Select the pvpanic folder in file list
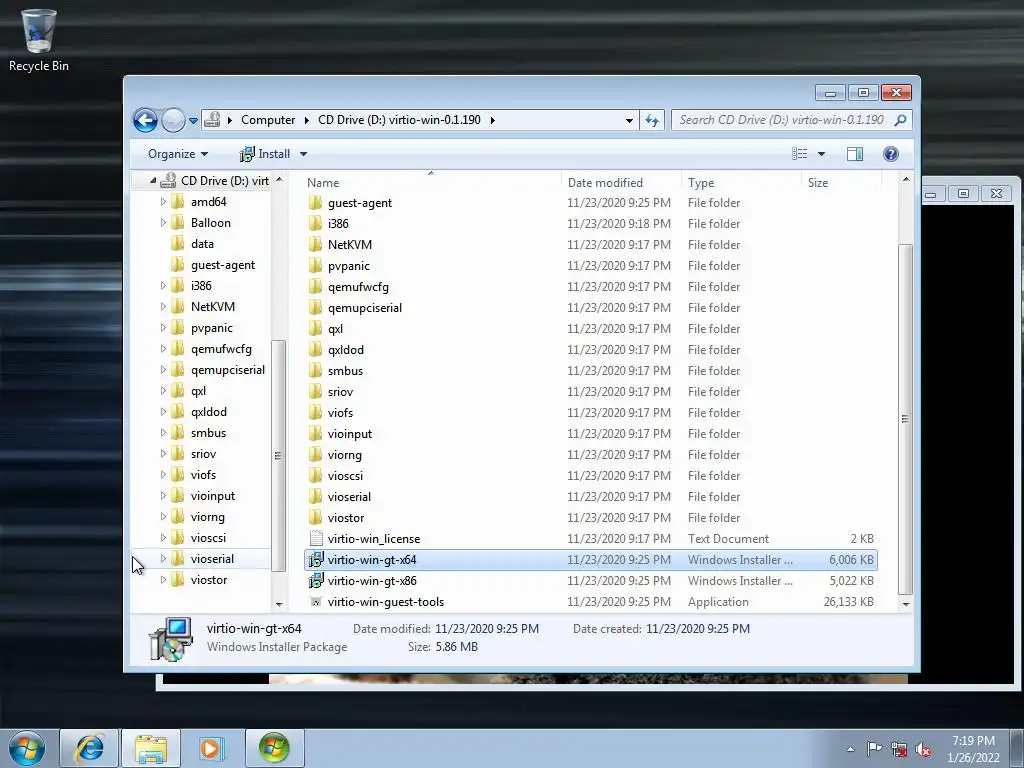 pyautogui.click(x=348, y=266)
